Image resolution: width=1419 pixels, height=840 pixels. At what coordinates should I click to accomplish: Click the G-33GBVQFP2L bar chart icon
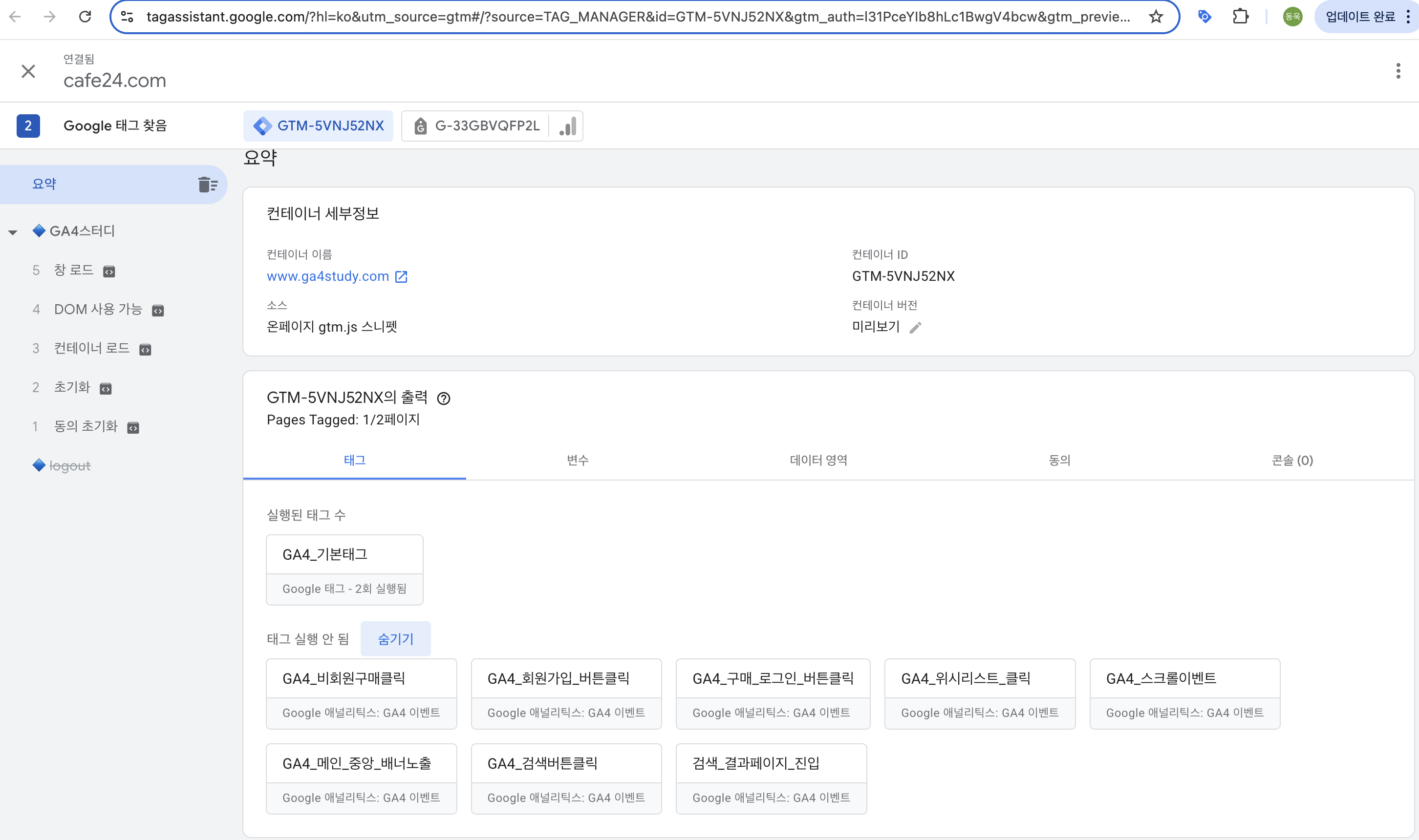(567, 126)
